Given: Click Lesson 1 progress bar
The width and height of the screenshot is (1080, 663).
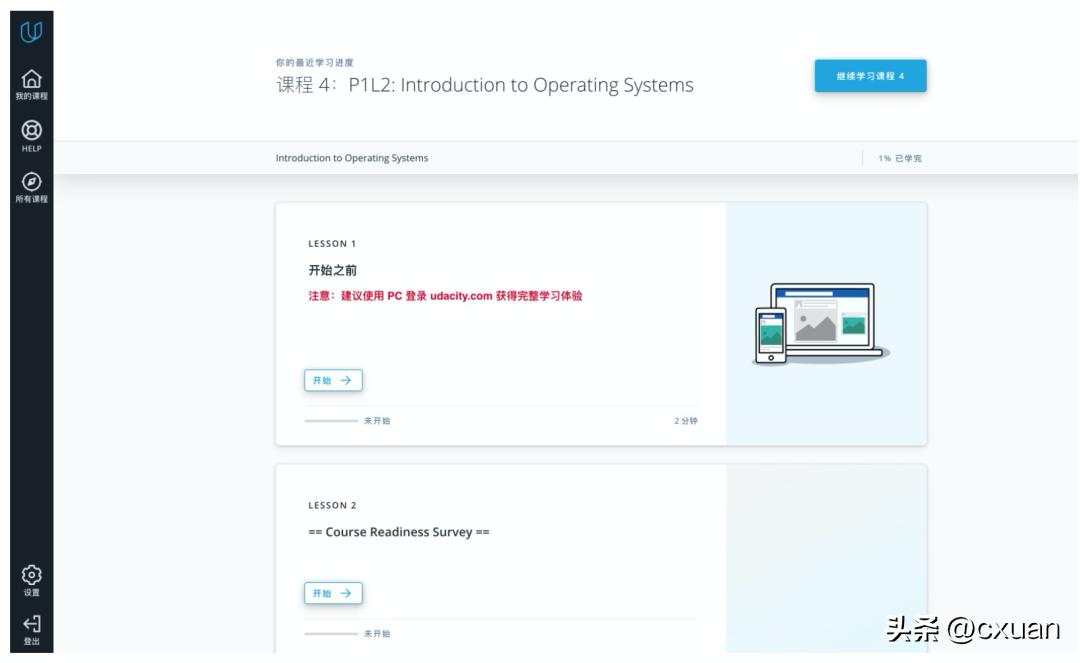Looking at the screenshot, I should [x=331, y=421].
